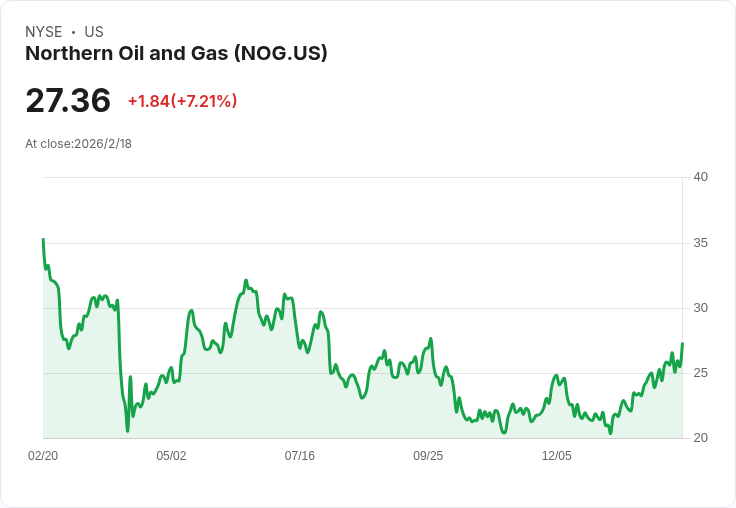This screenshot has height=508, width=736.
Task: Click the At close 2026/2/18 timestamp
Action: (x=78, y=143)
